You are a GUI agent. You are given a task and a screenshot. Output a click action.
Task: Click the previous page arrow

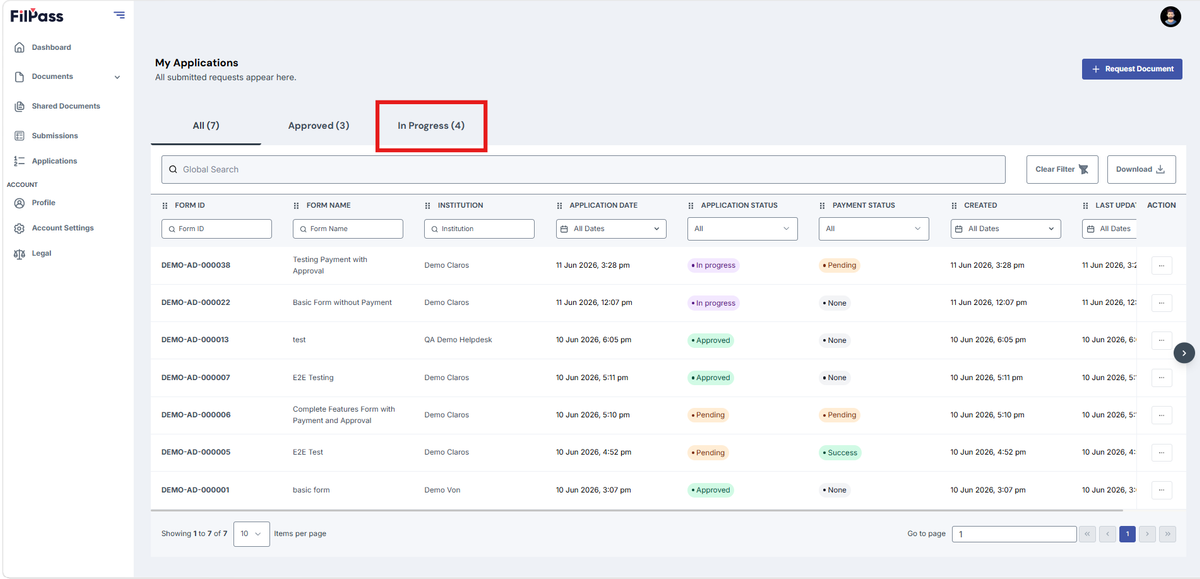point(1107,534)
